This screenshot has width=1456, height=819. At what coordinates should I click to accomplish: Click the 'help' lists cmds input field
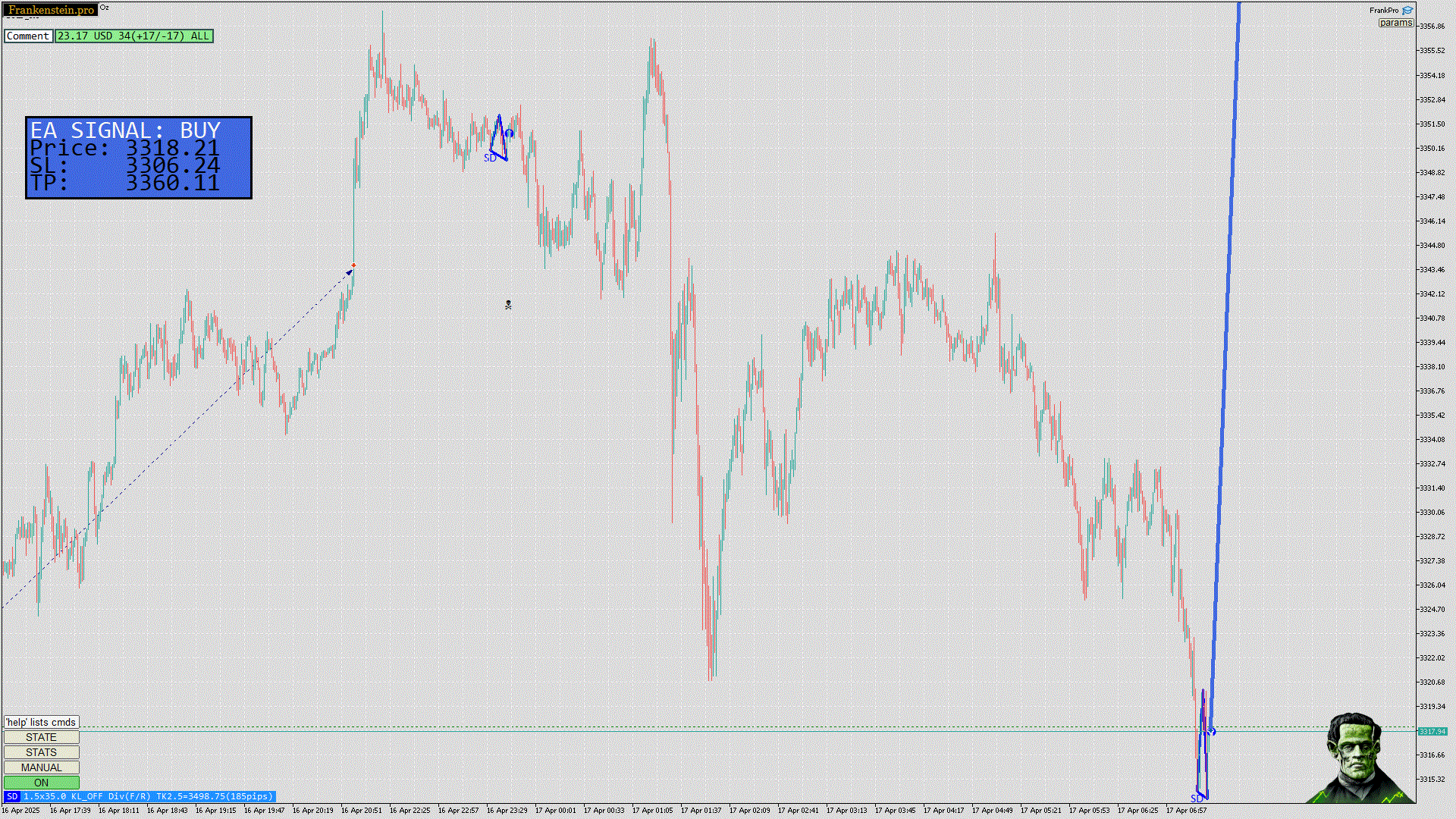click(41, 722)
